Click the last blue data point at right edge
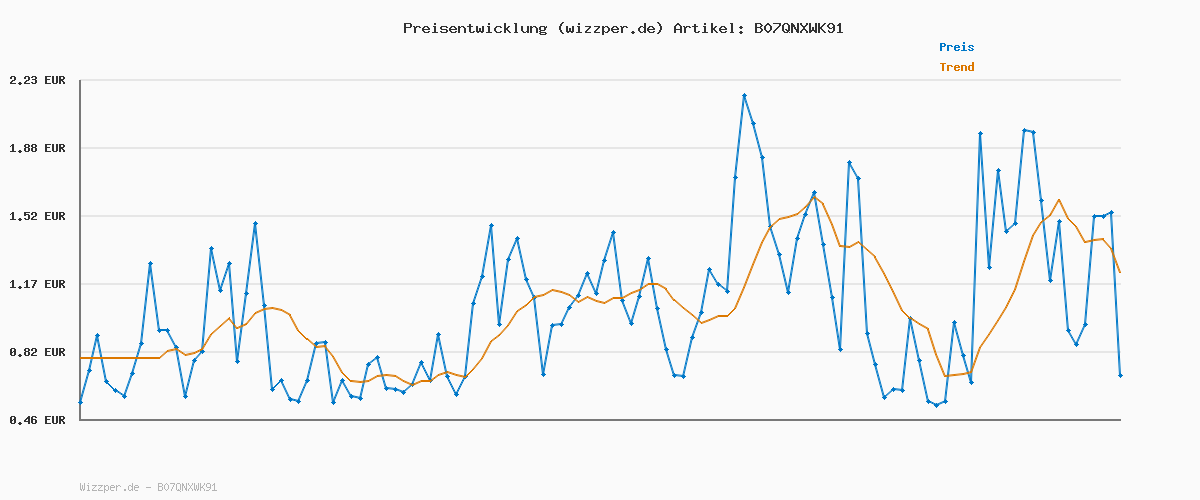Viewport: 1200px width, 500px height. click(x=1120, y=375)
